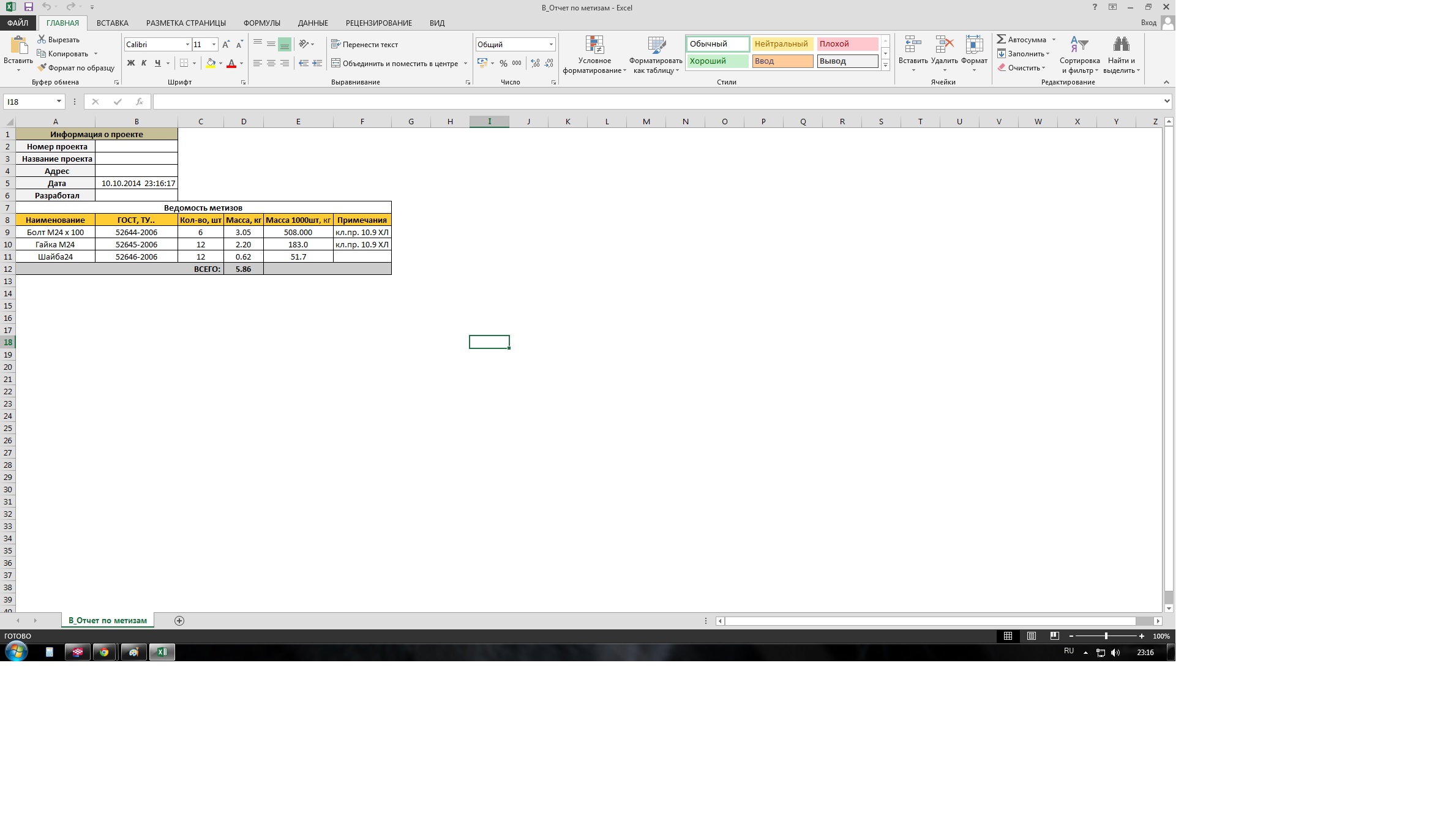Apply the Хороший cell style
This screenshot has width=1435, height=840.
point(717,61)
